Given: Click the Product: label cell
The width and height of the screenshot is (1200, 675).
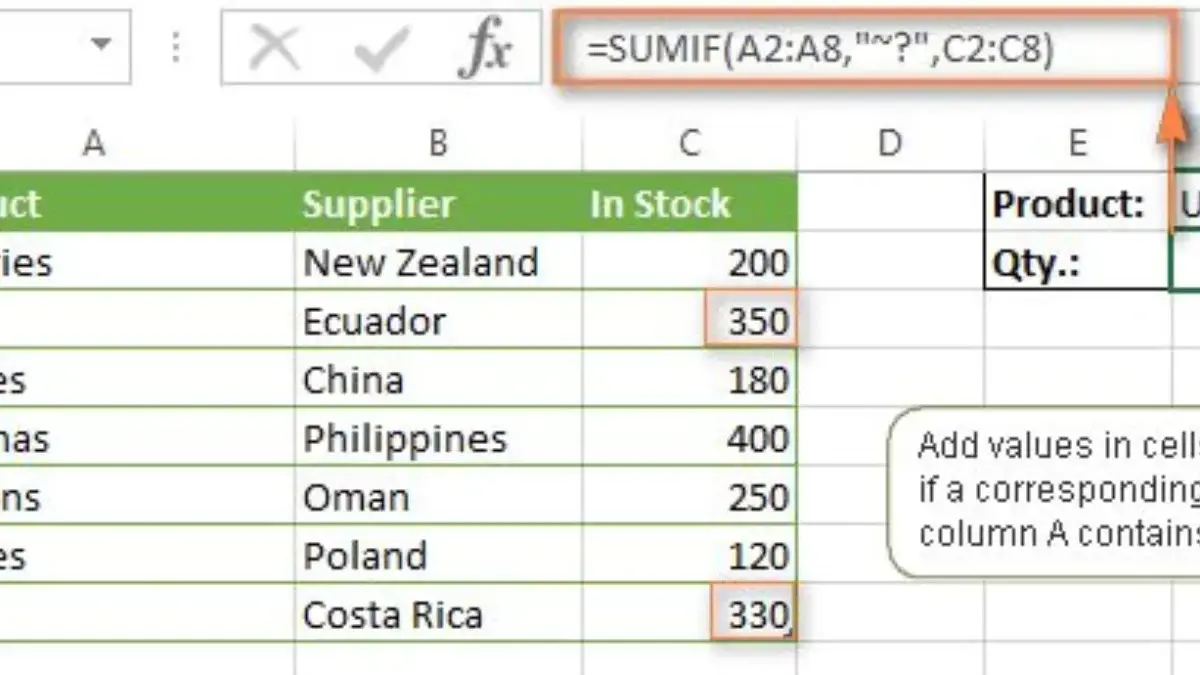Looking at the screenshot, I should tap(1077, 203).
